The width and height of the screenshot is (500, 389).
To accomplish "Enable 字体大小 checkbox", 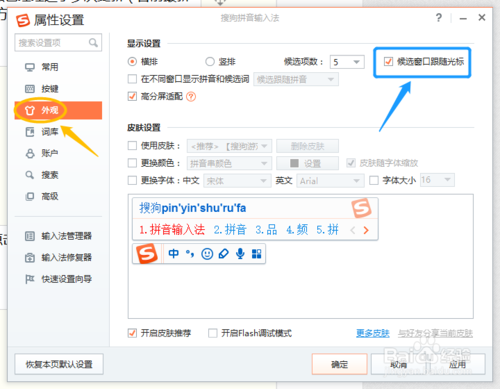I will [x=374, y=180].
